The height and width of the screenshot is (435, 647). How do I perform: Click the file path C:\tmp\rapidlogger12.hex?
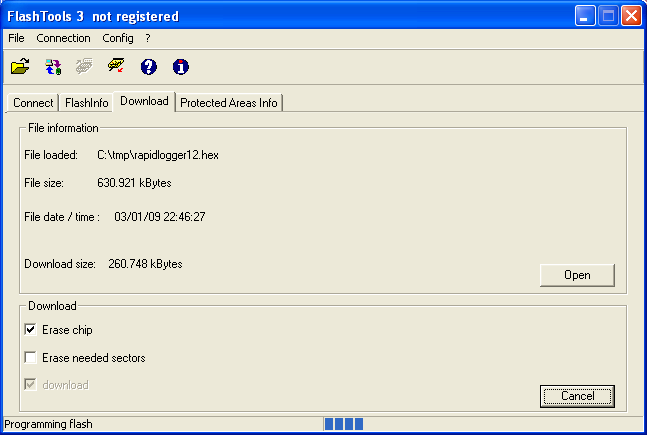tap(158, 155)
